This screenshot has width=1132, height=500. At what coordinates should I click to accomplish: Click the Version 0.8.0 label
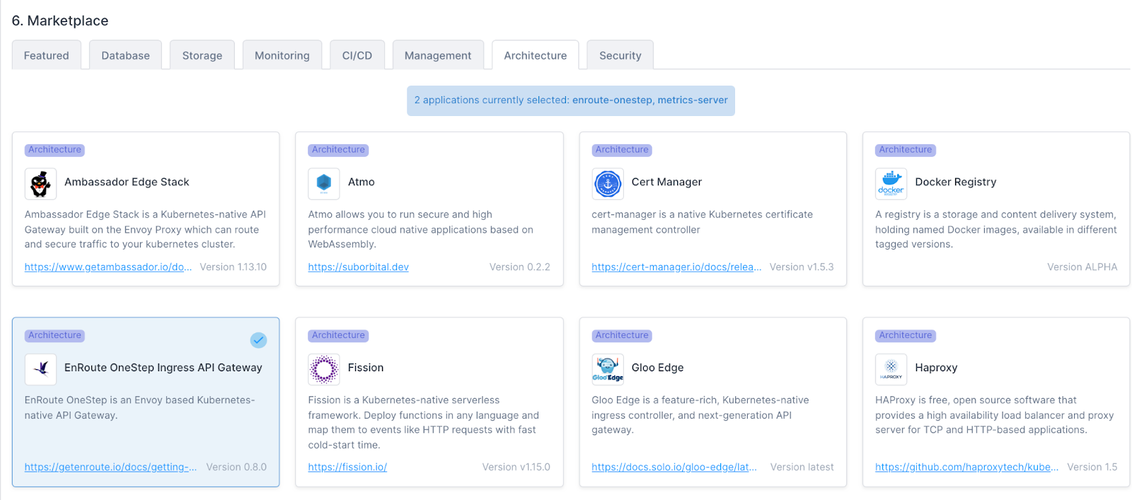237,467
